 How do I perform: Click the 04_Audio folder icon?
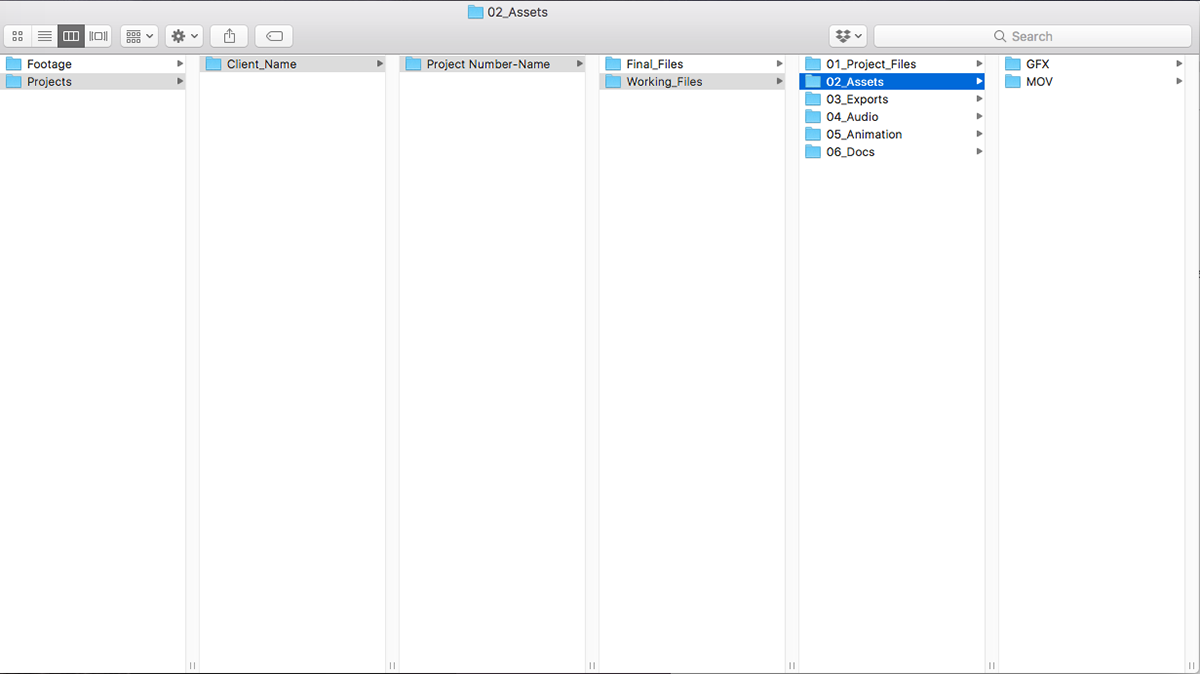coord(813,117)
